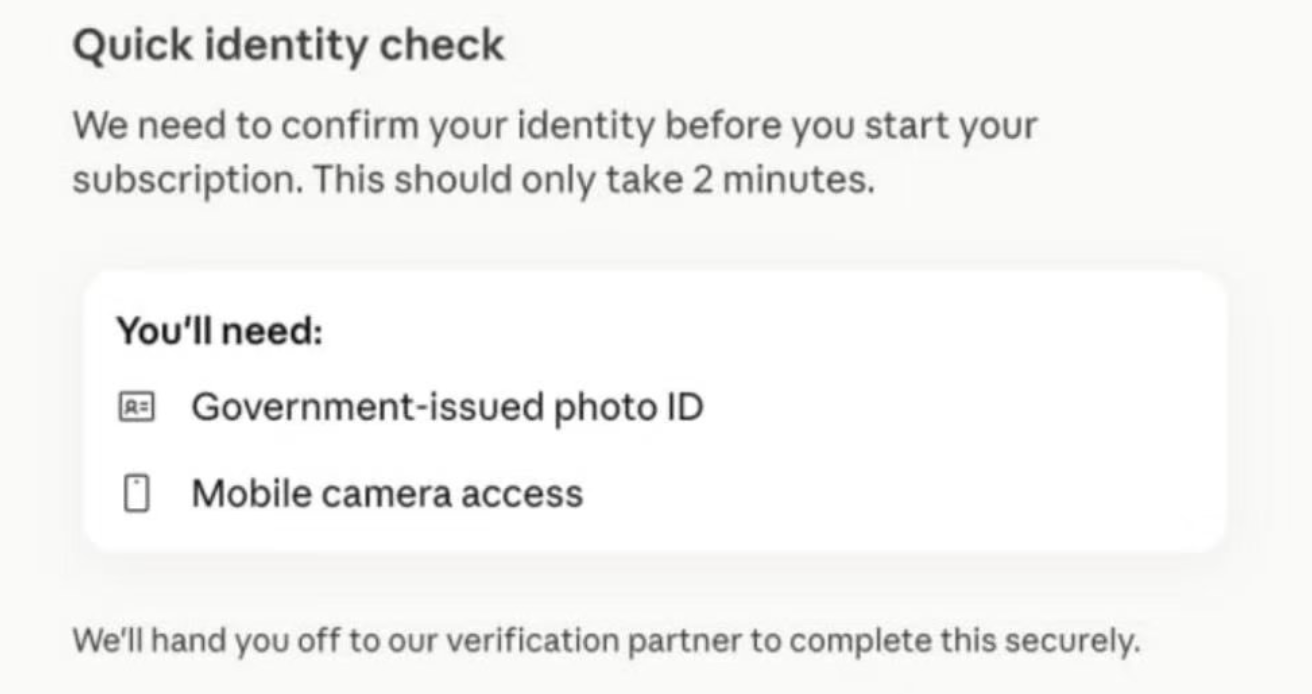Click "We need to confirm your identity"
The image size is (1312, 694).
(x=364, y=127)
